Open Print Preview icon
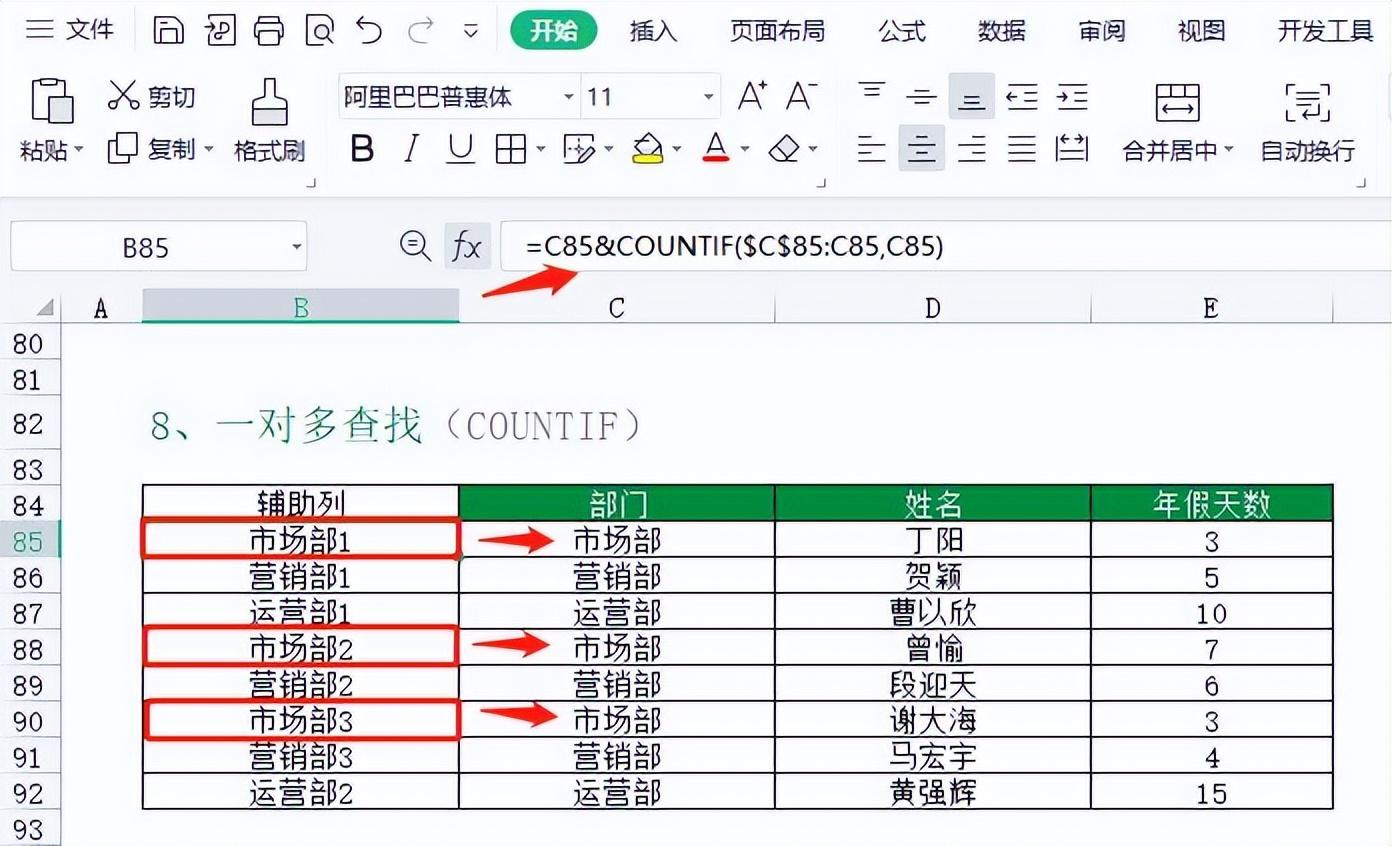This screenshot has height=846, width=1392. 319,31
